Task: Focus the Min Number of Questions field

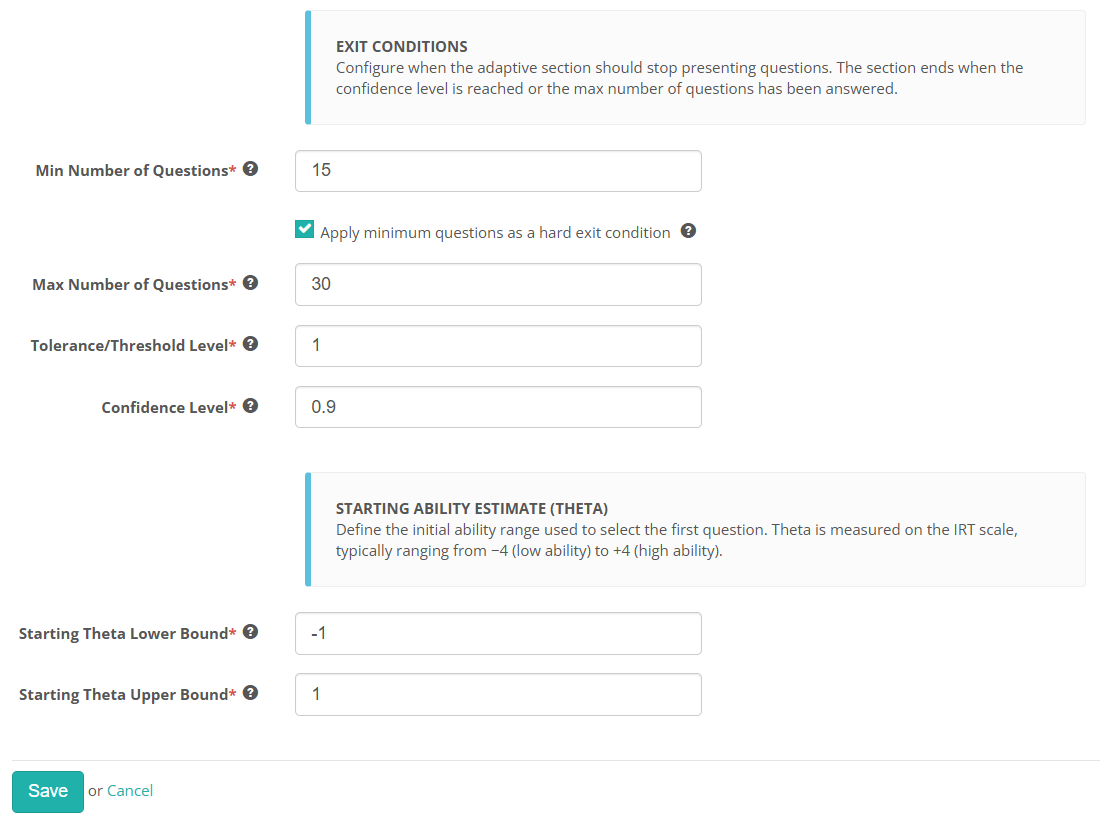Action: click(x=498, y=171)
